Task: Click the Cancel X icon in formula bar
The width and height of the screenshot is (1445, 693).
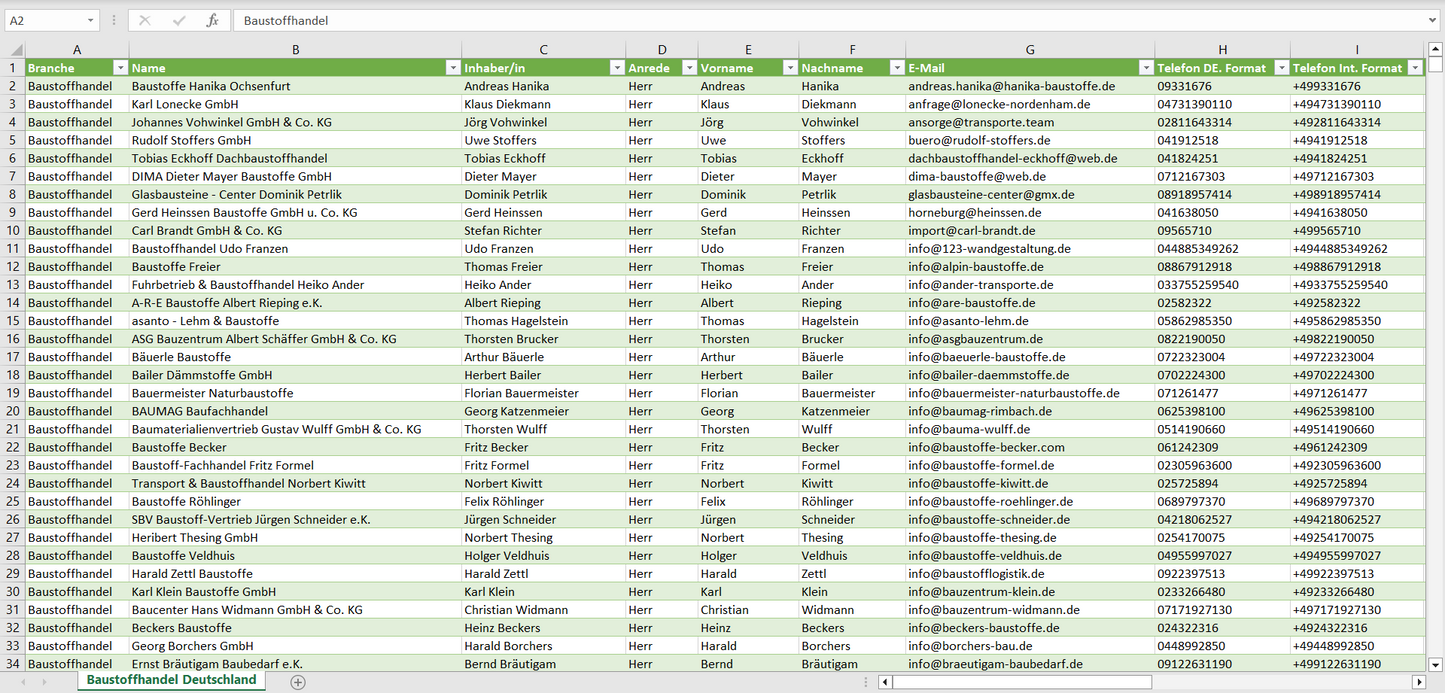Action: [145, 20]
